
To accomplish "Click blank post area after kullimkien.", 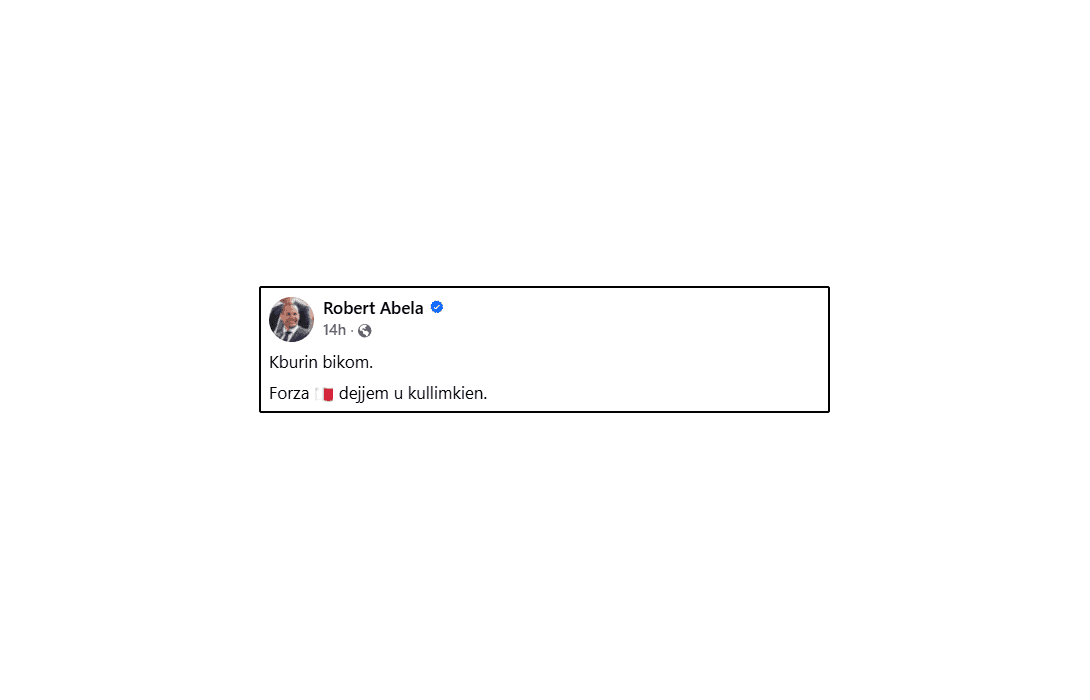I will pyautogui.click(x=655, y=393).
